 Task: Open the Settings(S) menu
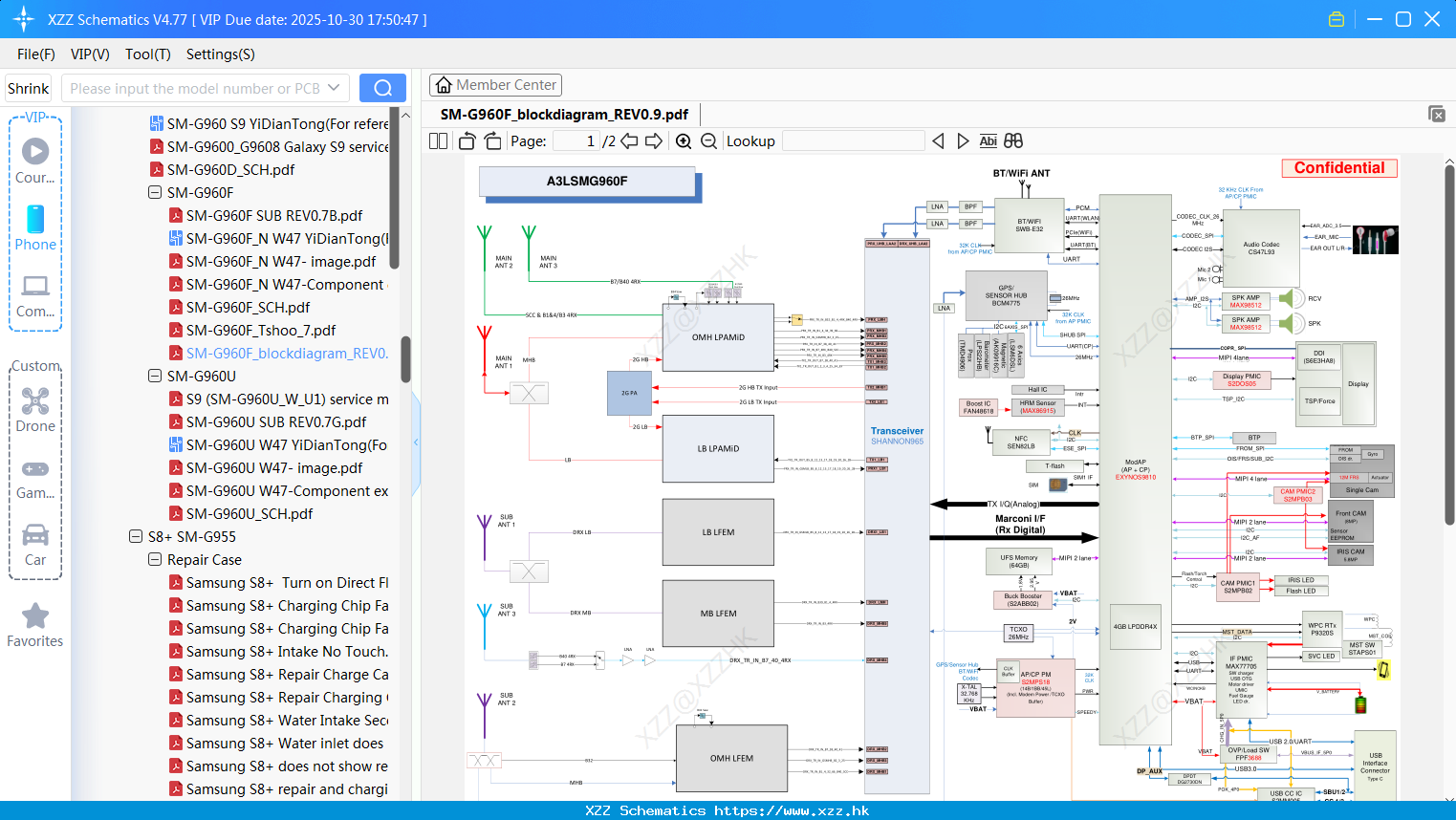coord(221,54)
